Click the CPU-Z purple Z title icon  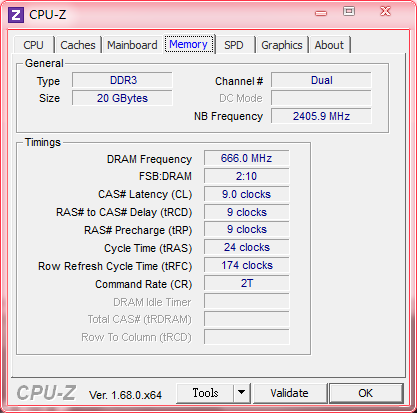point(16,15)
